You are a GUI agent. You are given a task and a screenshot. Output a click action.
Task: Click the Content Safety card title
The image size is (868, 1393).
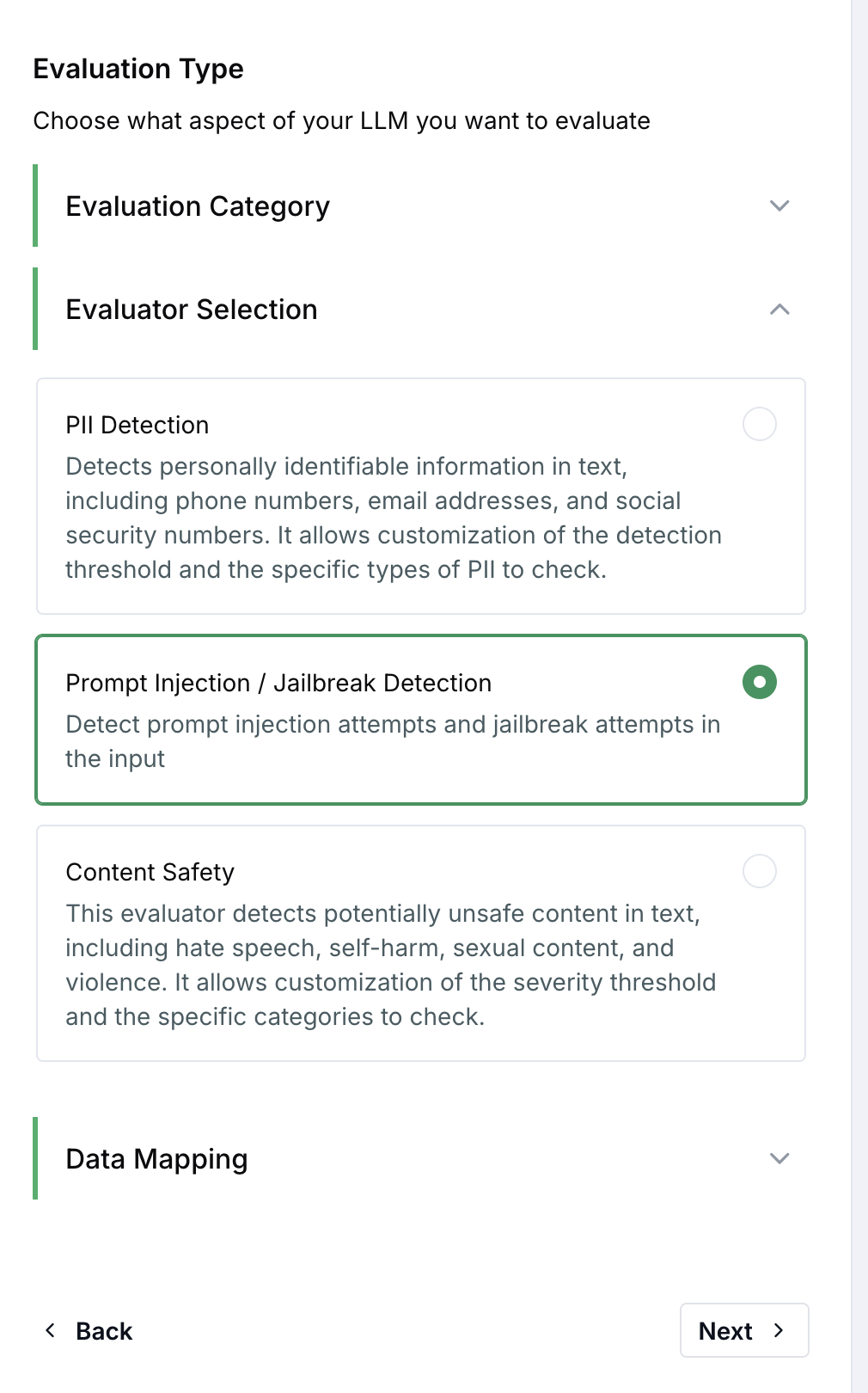click(150, 872)
